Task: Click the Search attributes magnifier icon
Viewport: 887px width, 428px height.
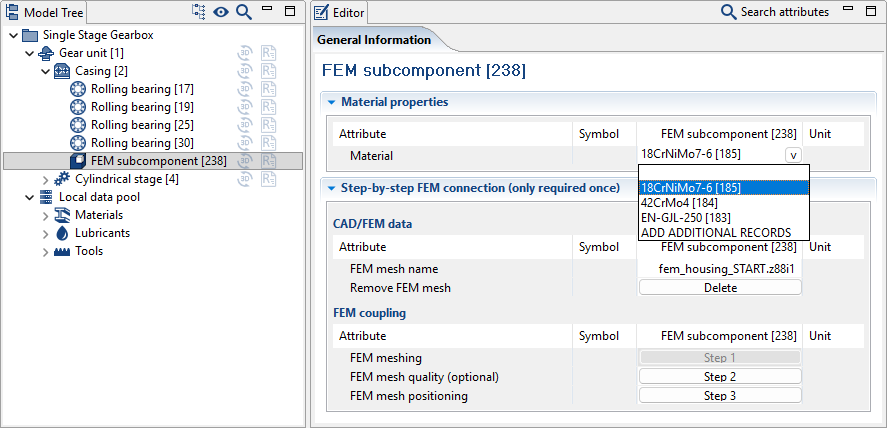Action: (729, 12)
